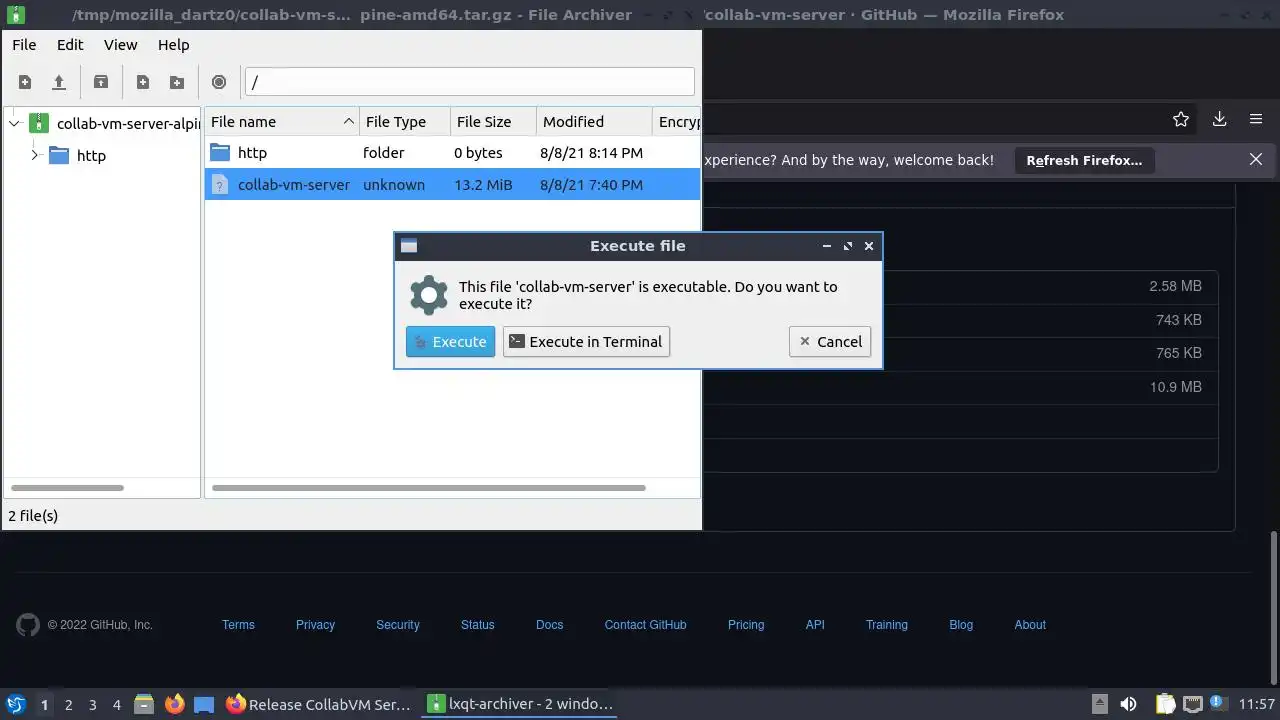Click the Execute button
Screen dimensions: 1280x720
pos(450,341)
